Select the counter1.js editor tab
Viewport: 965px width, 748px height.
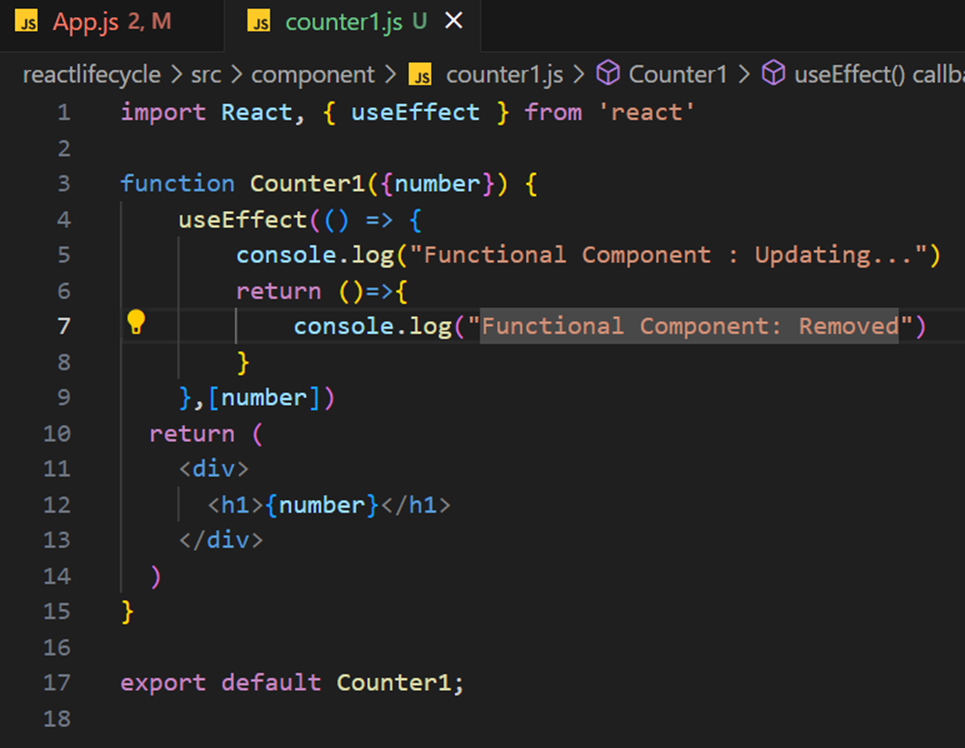tap(353, 23)
